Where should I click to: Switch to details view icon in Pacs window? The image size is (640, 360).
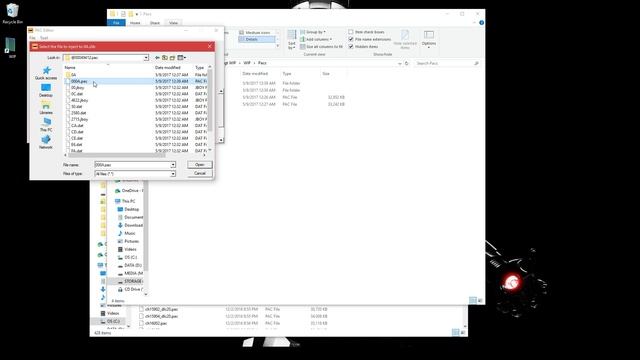[x=473, y=300]
